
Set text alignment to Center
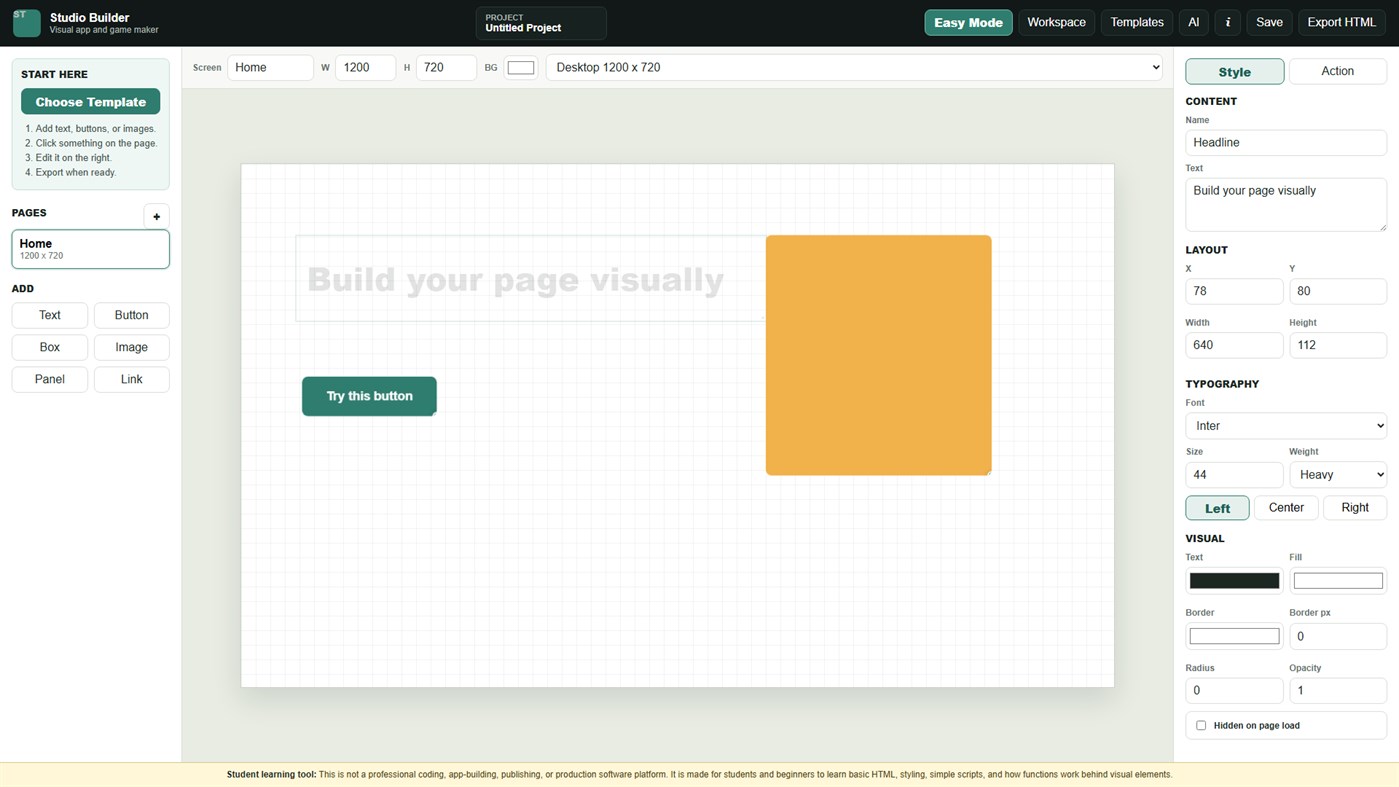1286,508
